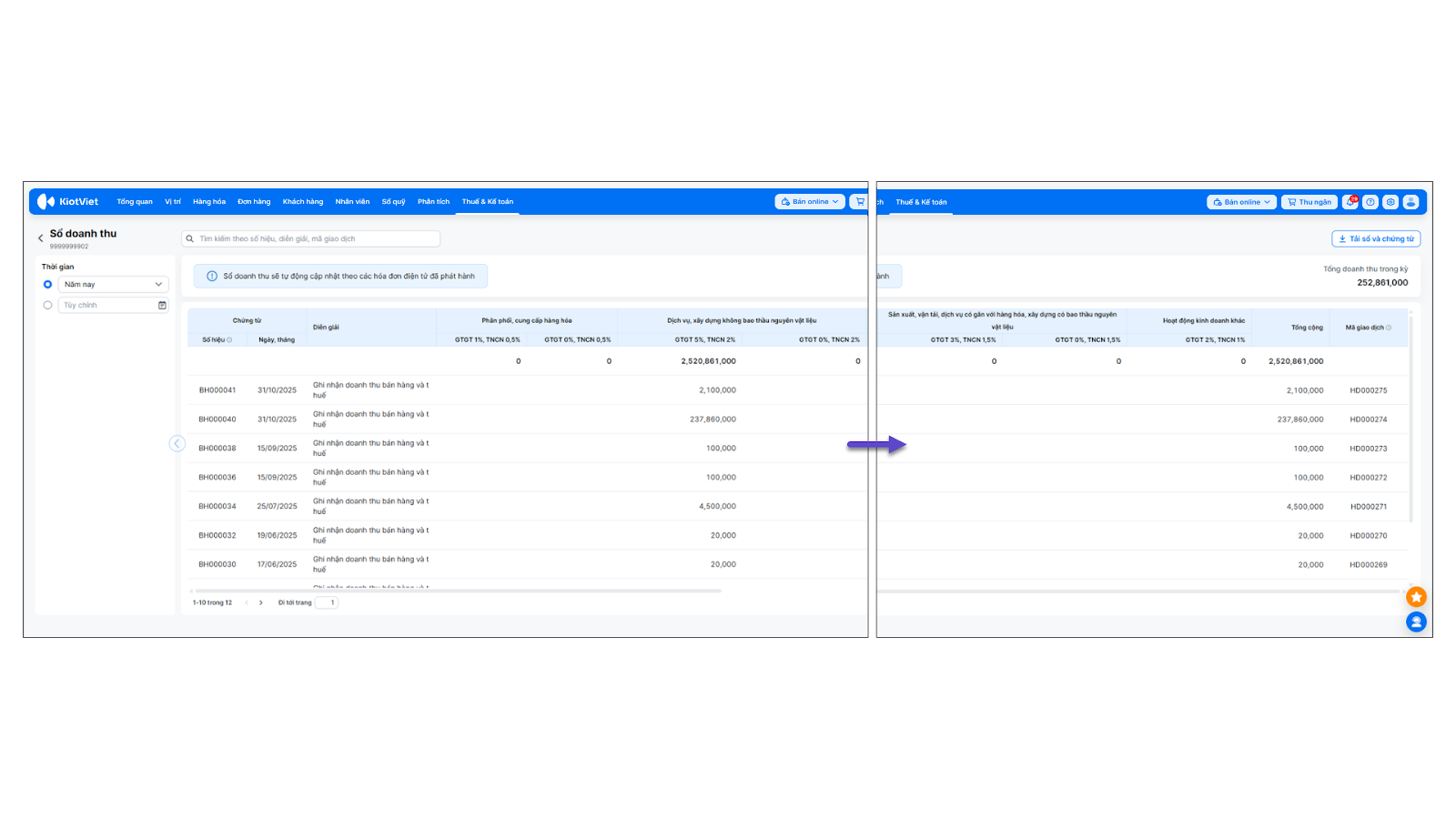The width and height of the screenshot is (1456, 819).
Task: Click the KiotViet logo
Action: 68,202
